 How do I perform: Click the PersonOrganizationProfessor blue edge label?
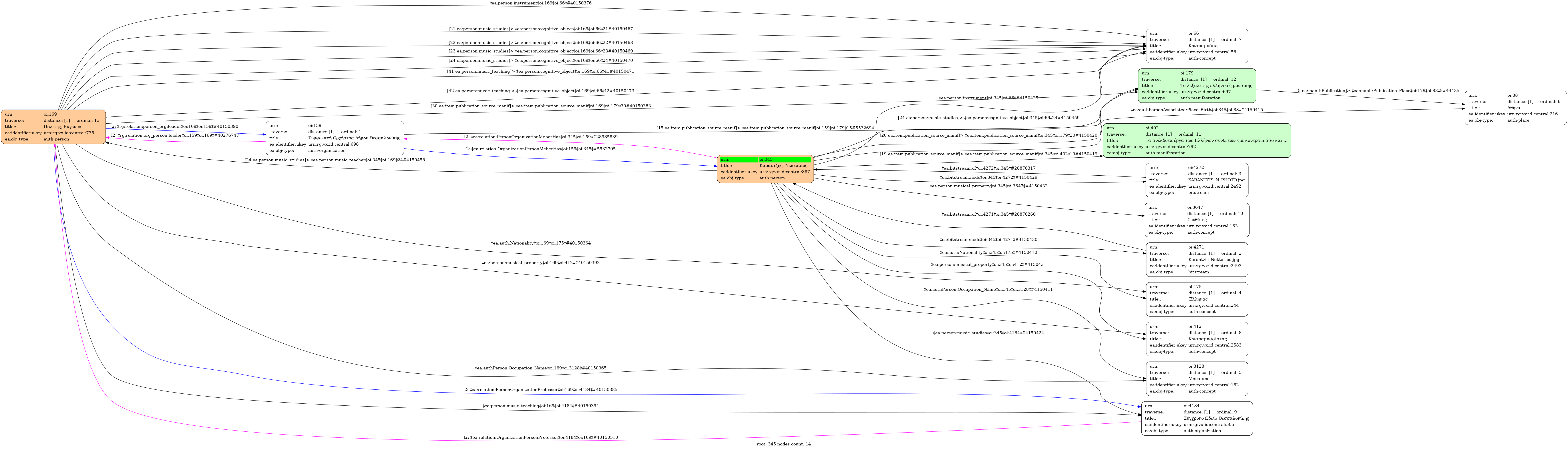point(541,389)
